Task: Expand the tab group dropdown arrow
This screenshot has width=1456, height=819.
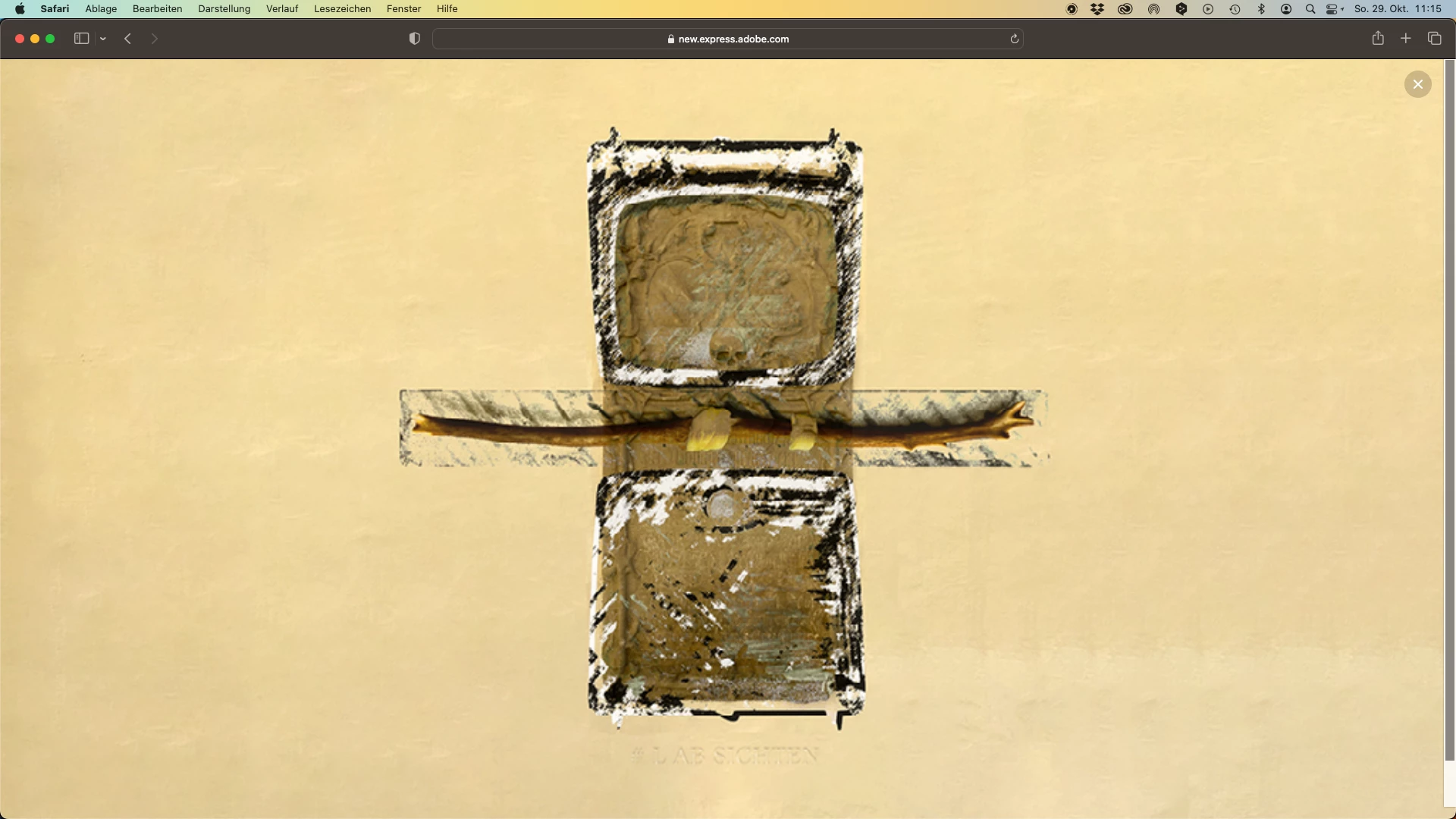Action: (103, 39)
